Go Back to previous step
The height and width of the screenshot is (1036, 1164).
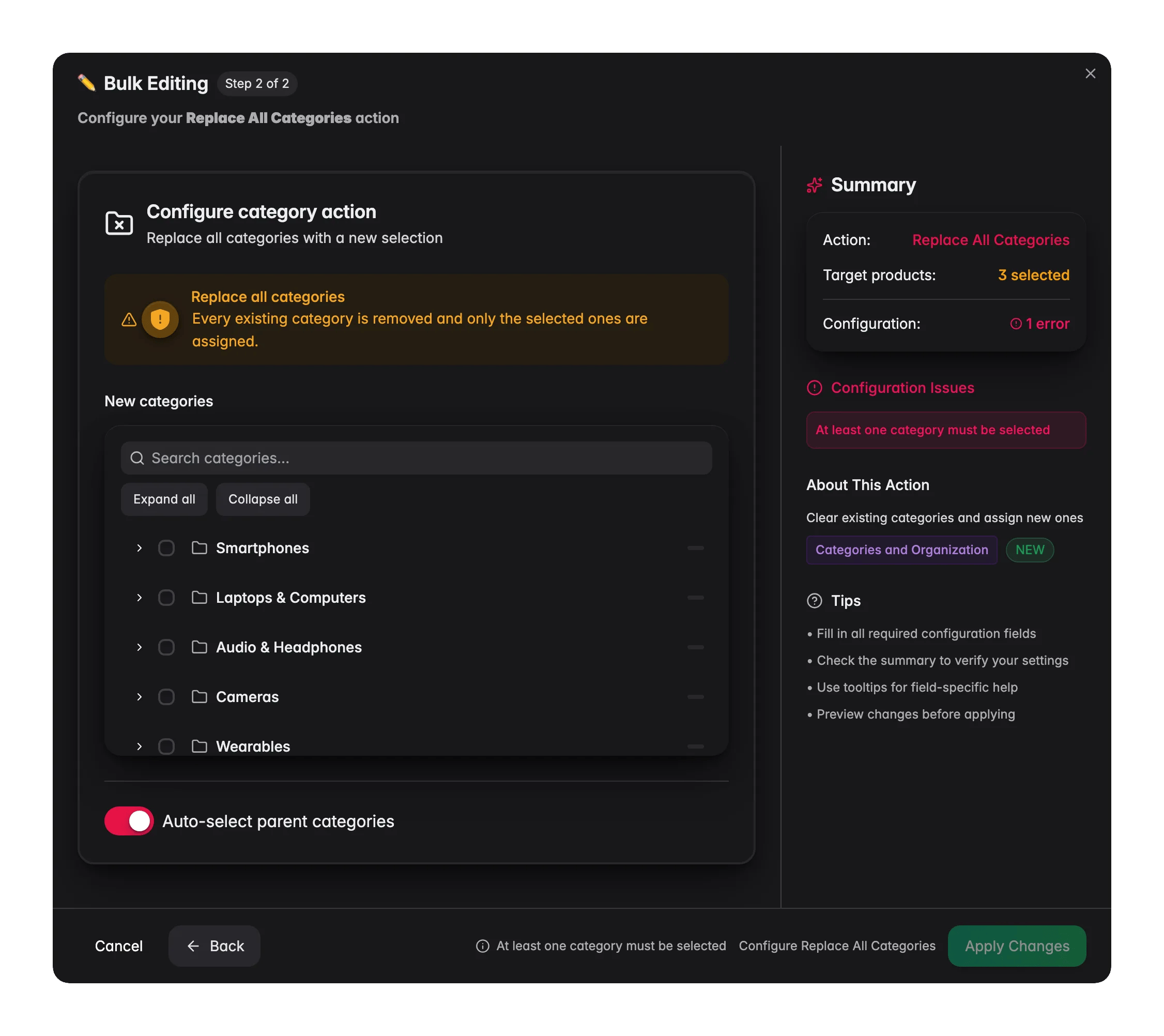click(x=215, y=946)
